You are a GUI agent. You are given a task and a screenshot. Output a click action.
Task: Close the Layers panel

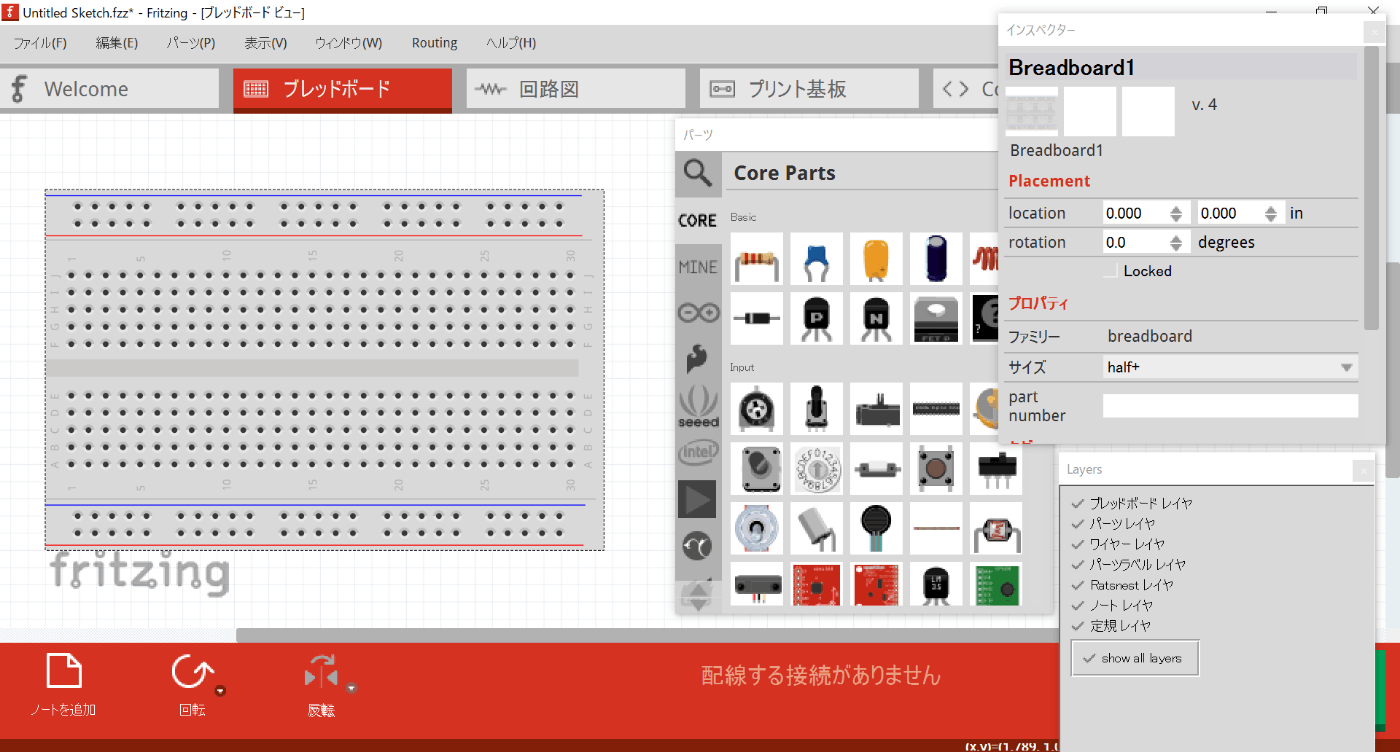(x=1363, y=470)
